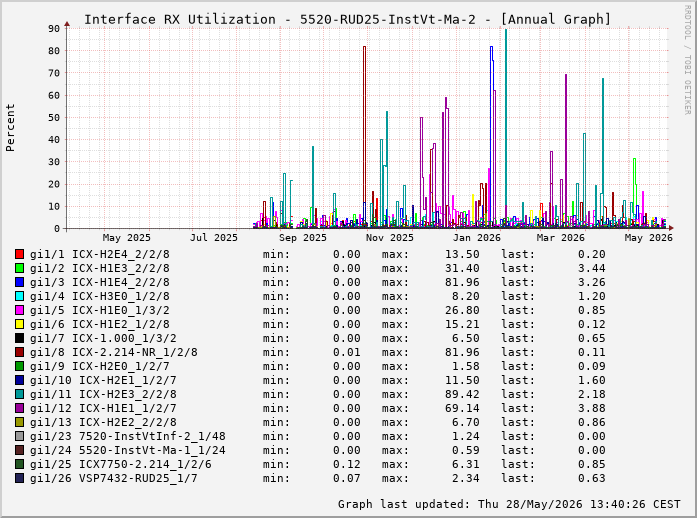Select legend label gi1/10 ICX-H2E1_1/2/7

103,381
